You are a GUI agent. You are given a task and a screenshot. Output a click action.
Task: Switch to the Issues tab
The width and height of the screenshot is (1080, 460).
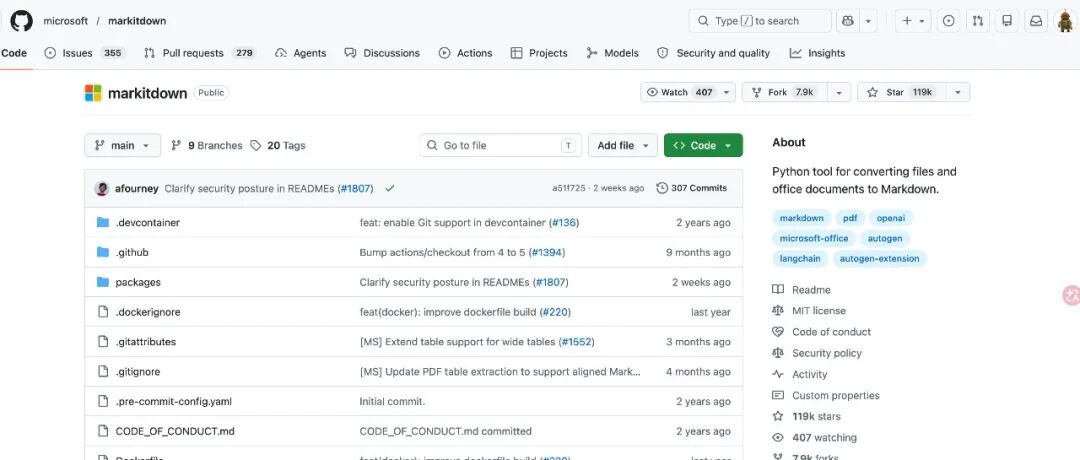coord(85,53)
